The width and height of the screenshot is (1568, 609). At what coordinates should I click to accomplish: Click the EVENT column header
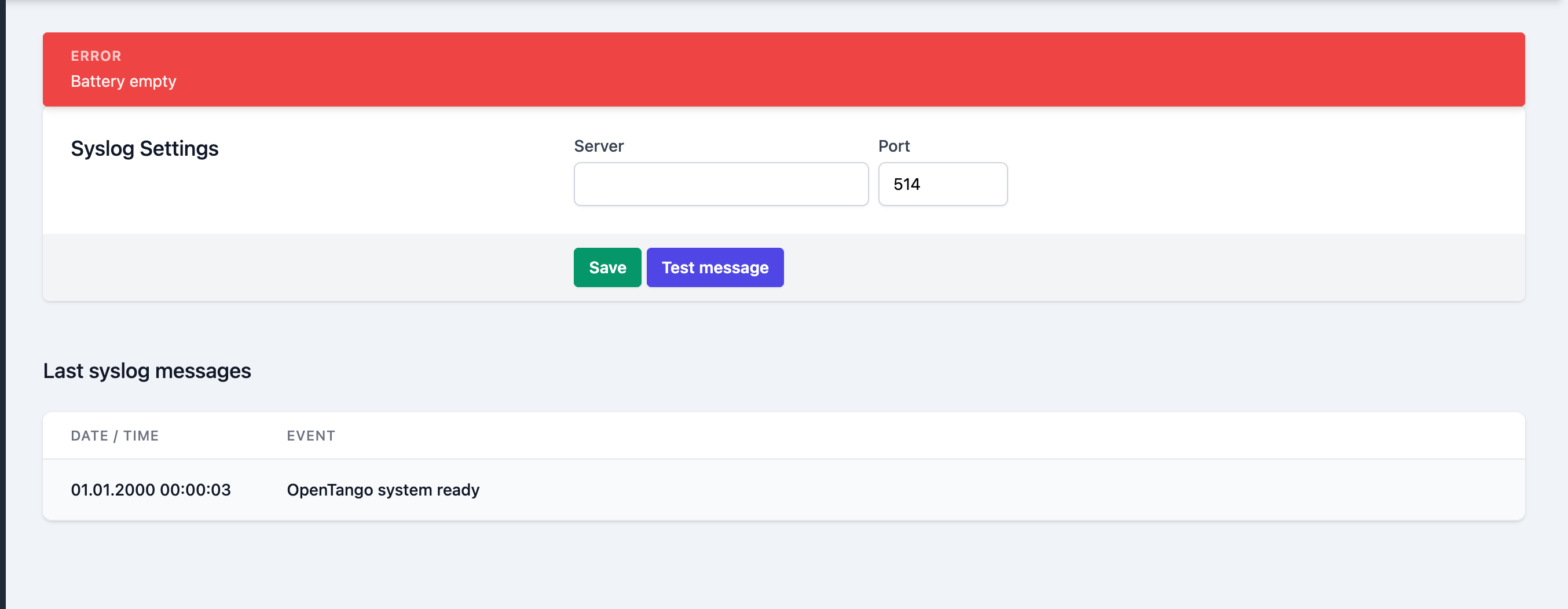pyautogui.click(x=311, y=435)
